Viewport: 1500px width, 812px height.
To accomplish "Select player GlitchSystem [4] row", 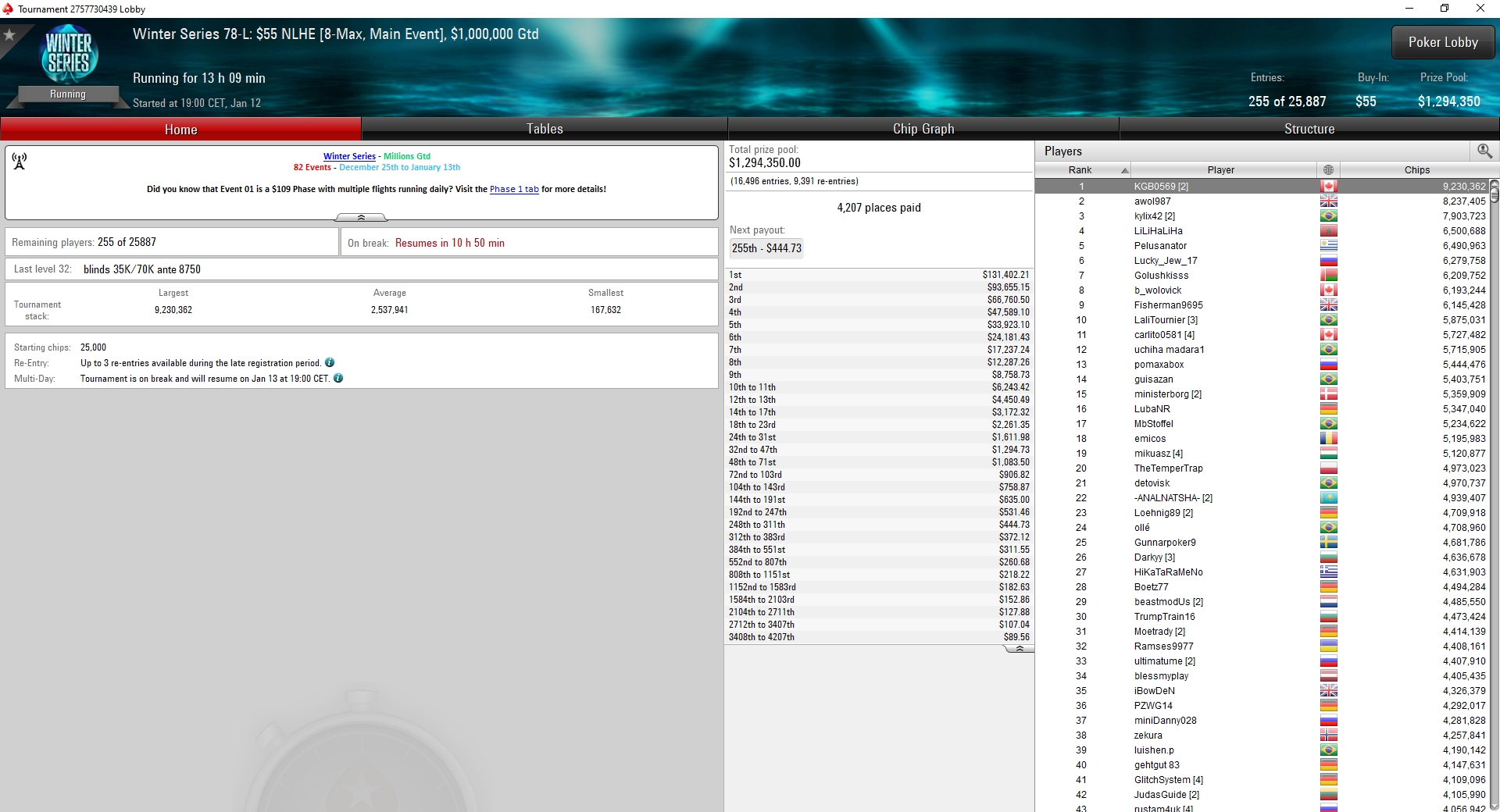I will coord(1262,780).
